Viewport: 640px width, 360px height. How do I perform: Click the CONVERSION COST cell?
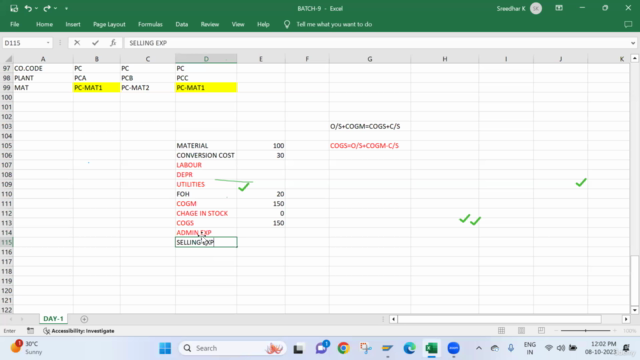point(206,156)
